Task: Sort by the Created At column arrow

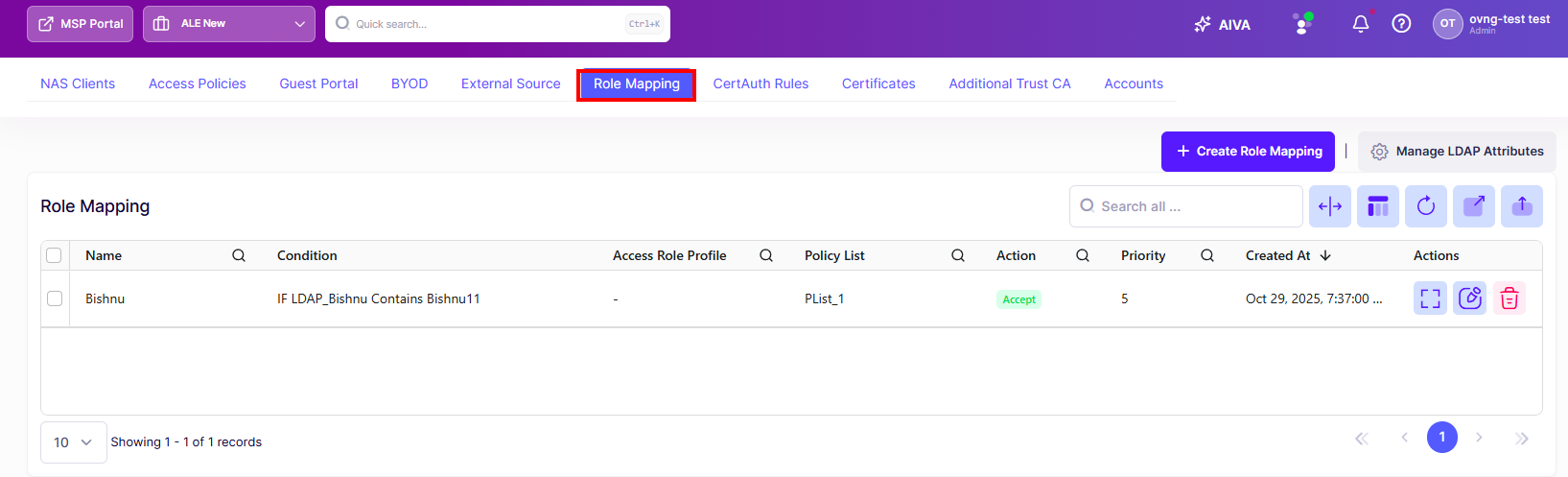Action: tap(1325, 255)
